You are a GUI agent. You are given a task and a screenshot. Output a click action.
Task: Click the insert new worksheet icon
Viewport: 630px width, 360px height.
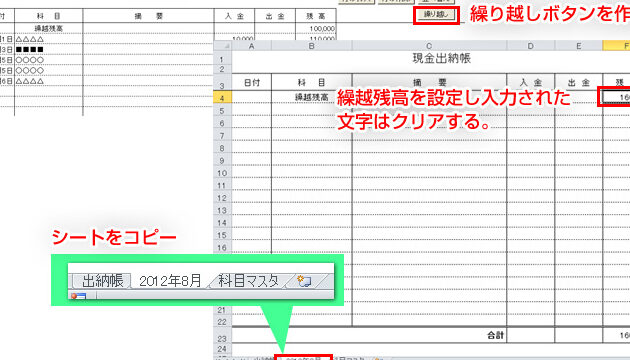point(304,280)
